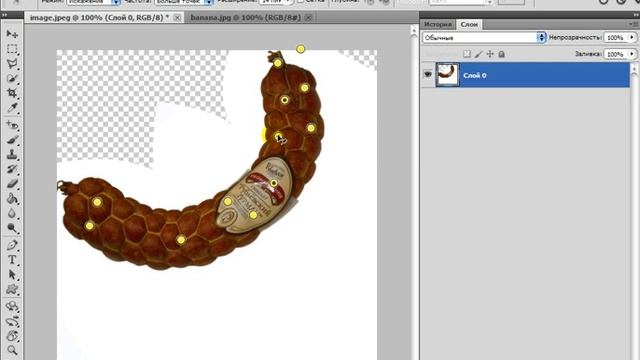Lock all with padlock icon
The image size is (640, 360).
(x=502, y=54)
